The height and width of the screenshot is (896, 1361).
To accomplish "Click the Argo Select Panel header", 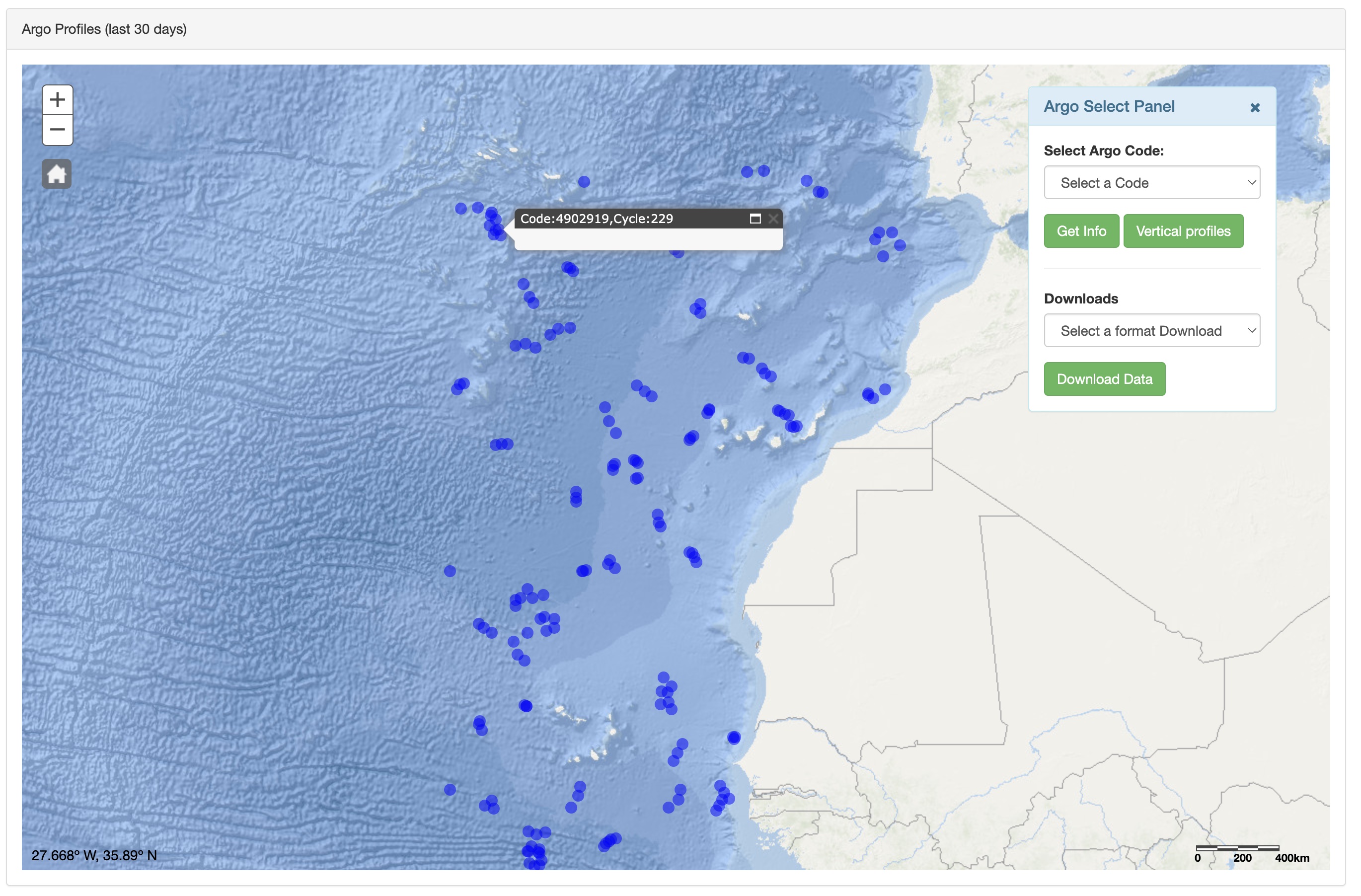I will (1109, 107).
